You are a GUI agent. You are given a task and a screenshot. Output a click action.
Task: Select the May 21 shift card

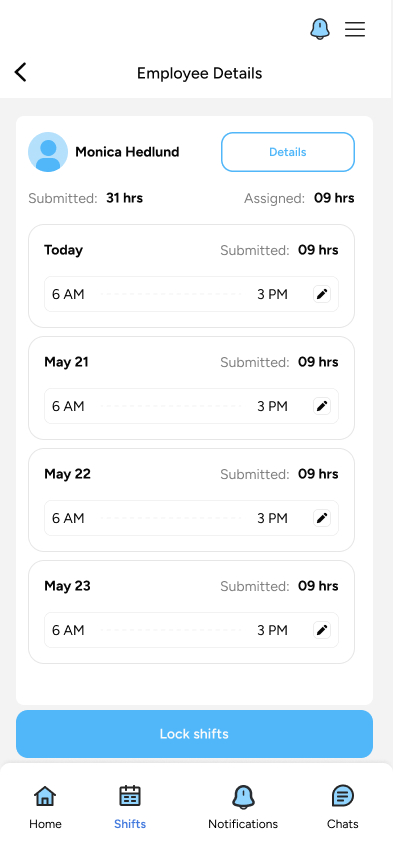pos(191,388)
